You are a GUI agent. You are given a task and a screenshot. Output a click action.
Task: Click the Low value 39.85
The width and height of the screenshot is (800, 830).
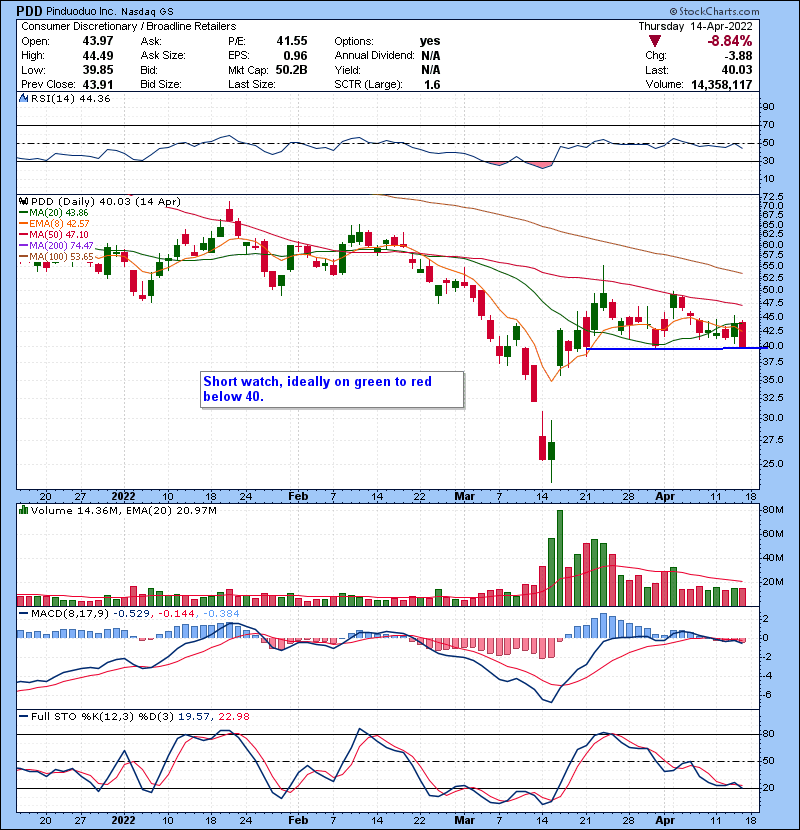pos(98,70)
